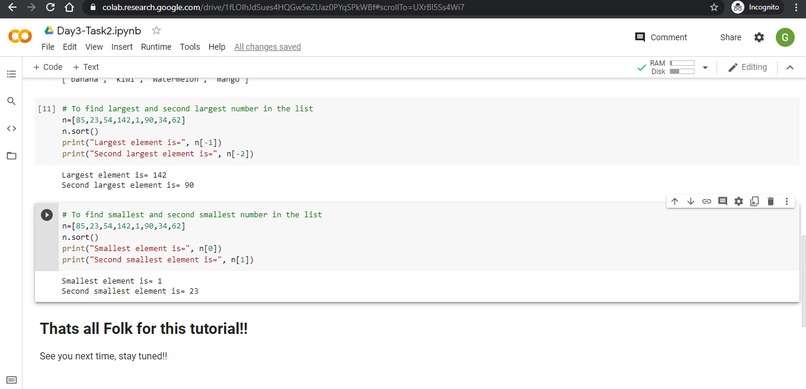The width and height of the screenshot is (806, 389).
Task: Click the vertical scrollbar thumb
Action: pos(803,280)
